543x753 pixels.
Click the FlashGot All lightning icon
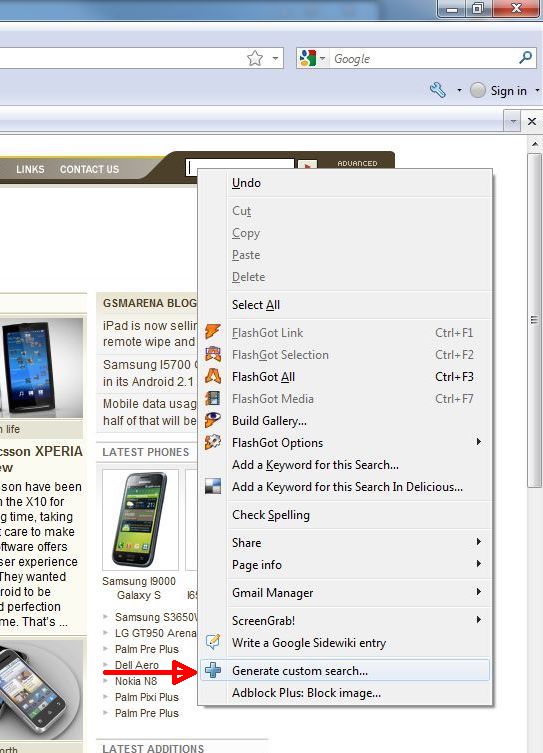[x=213, y=376]
